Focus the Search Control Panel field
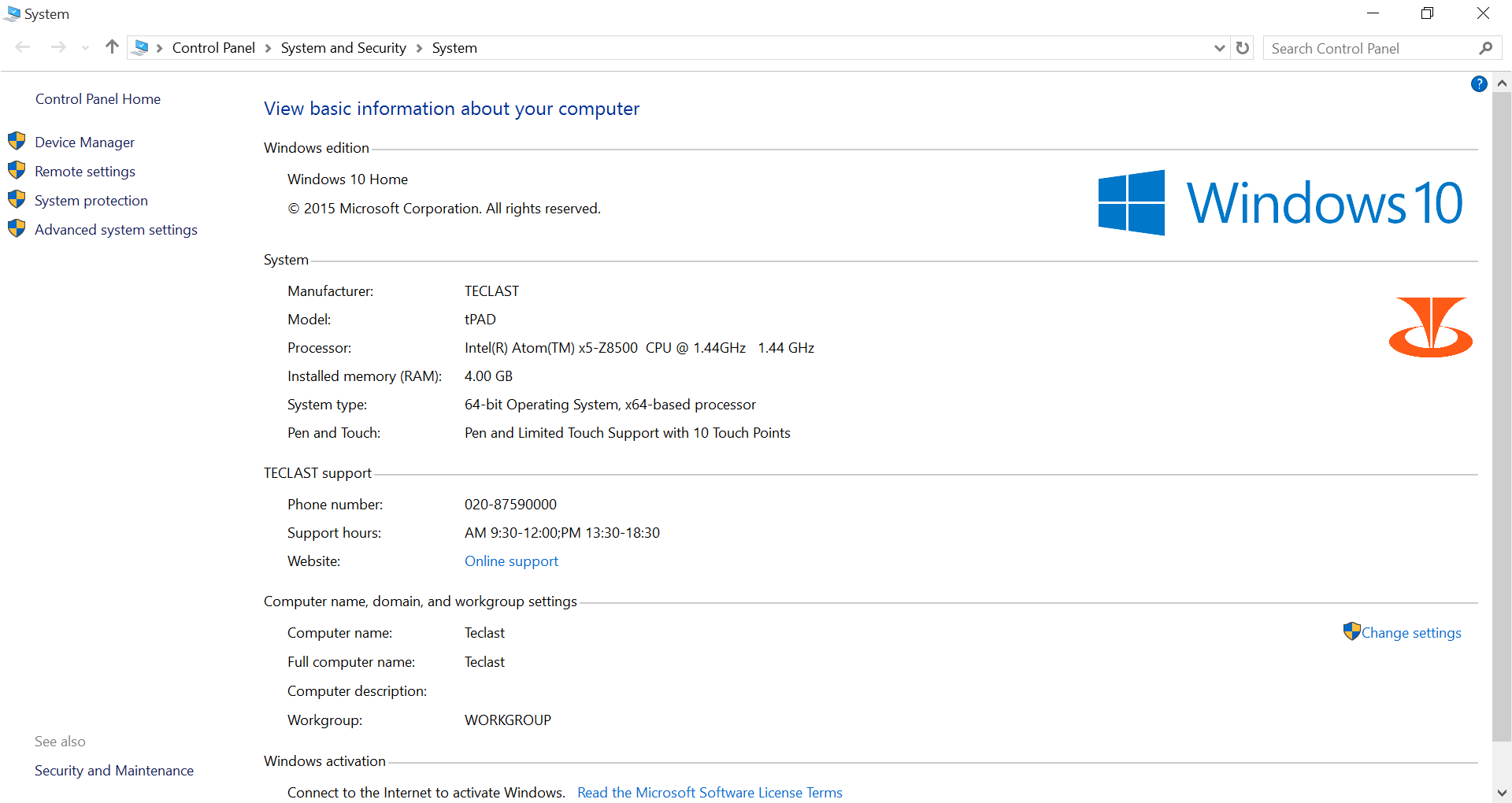1512x803 pixels. [x=1370, y=48]
